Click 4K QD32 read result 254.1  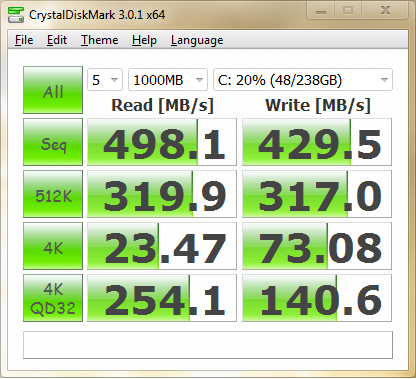point(162,298)
